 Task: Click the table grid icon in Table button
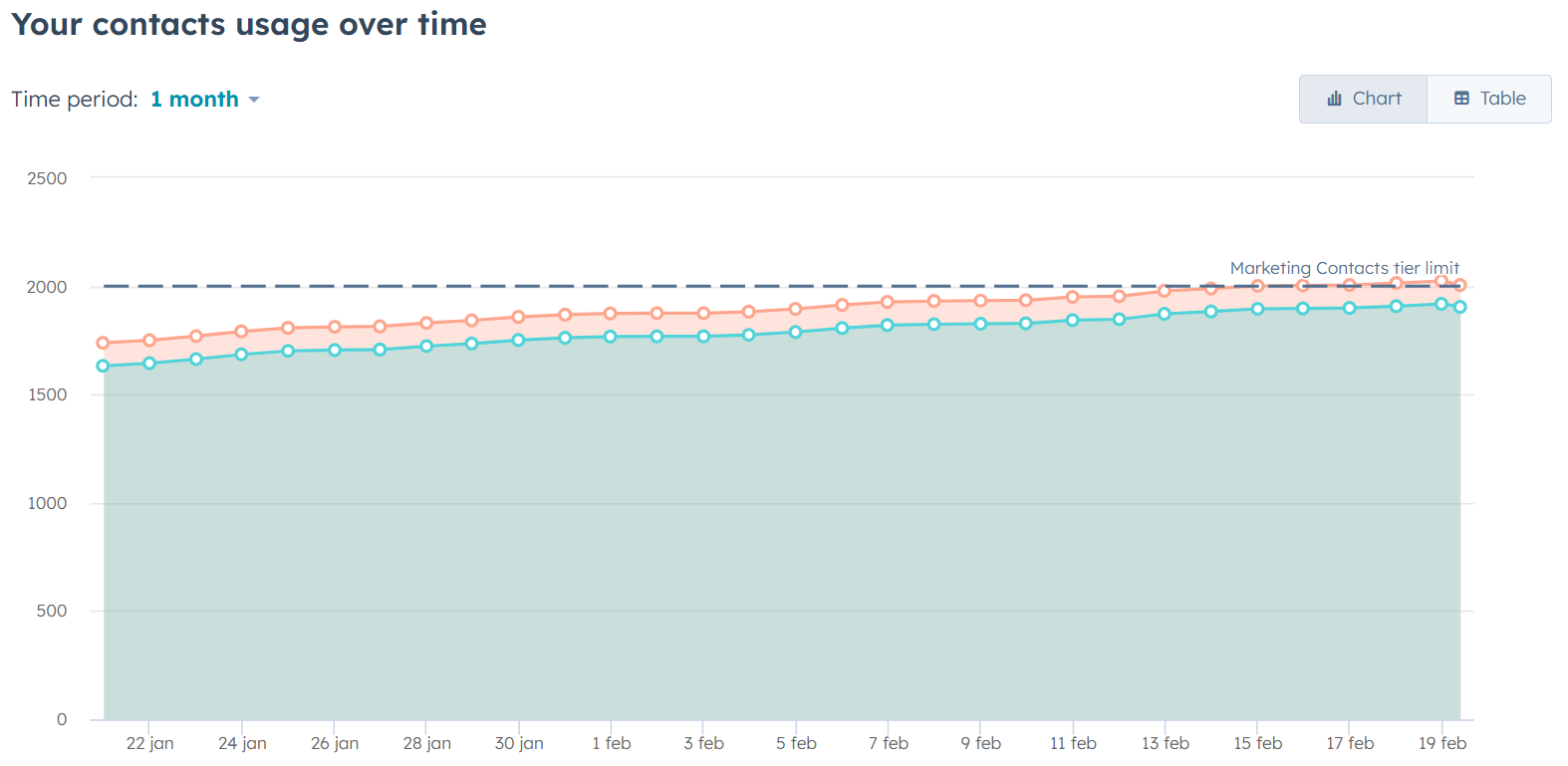[x=1461, y=99]
